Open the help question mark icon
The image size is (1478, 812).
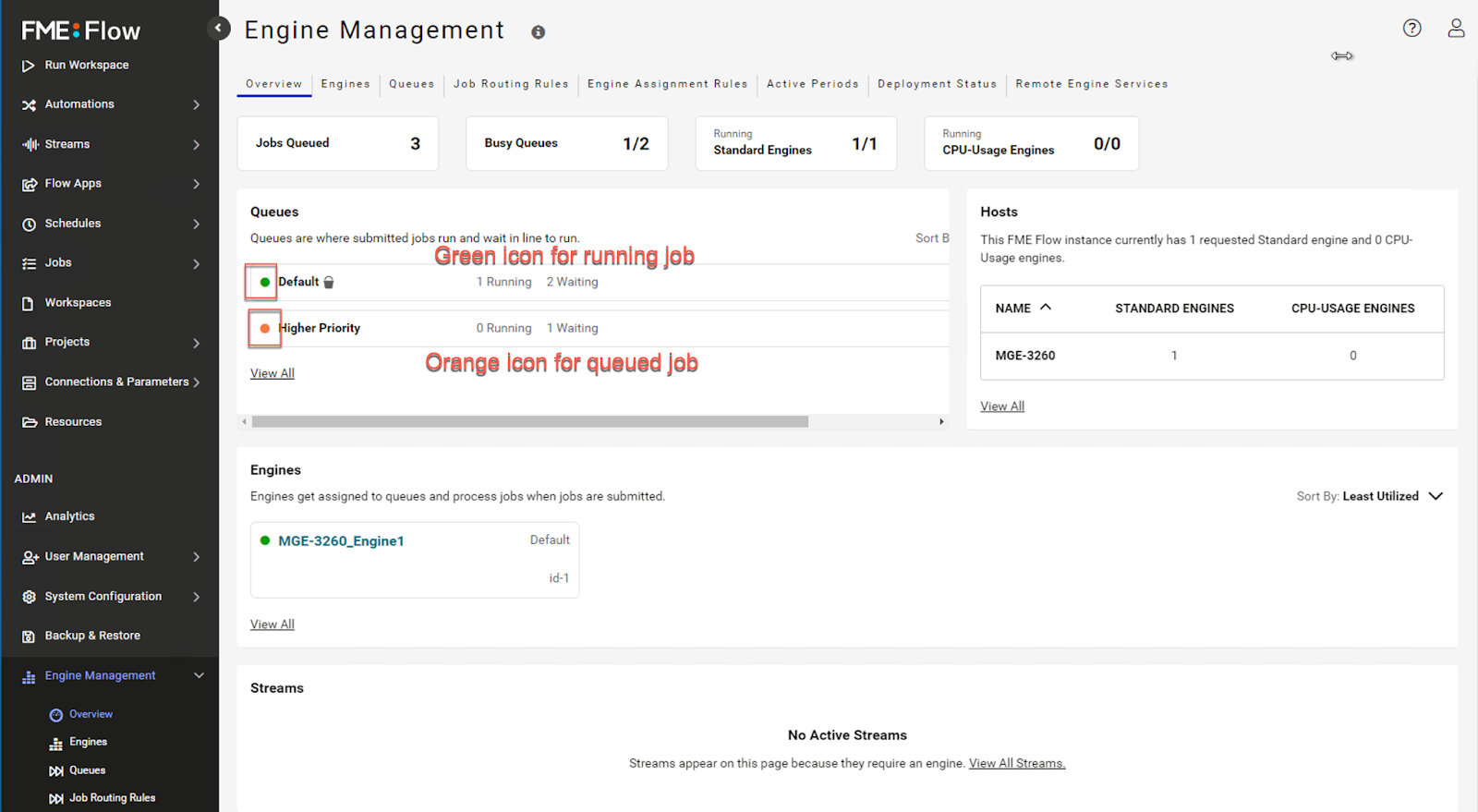coord(1411,28)
